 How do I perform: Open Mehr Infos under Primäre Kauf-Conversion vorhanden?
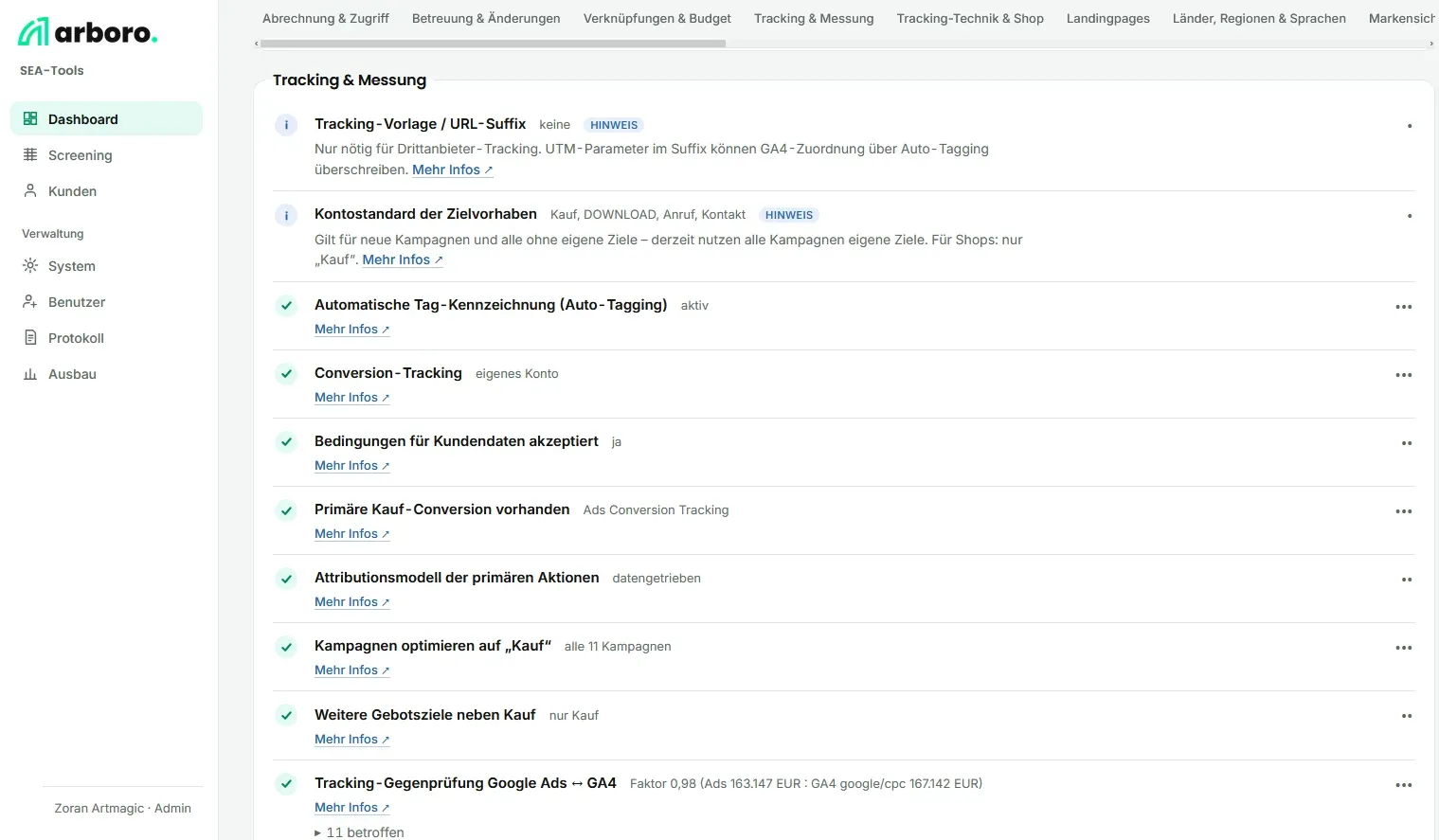pos(352,533)
